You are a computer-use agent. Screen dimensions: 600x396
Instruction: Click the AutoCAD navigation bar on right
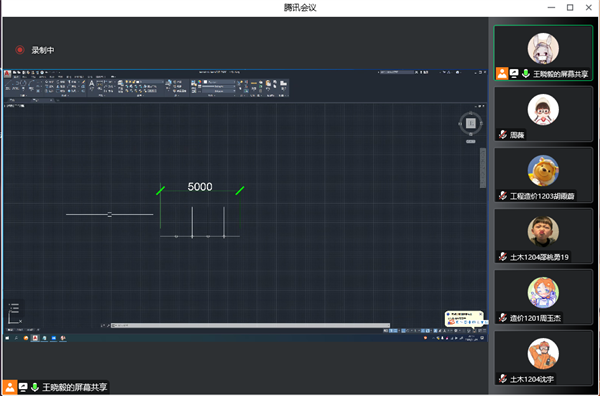pyautogui.click(x=483, y=168)
